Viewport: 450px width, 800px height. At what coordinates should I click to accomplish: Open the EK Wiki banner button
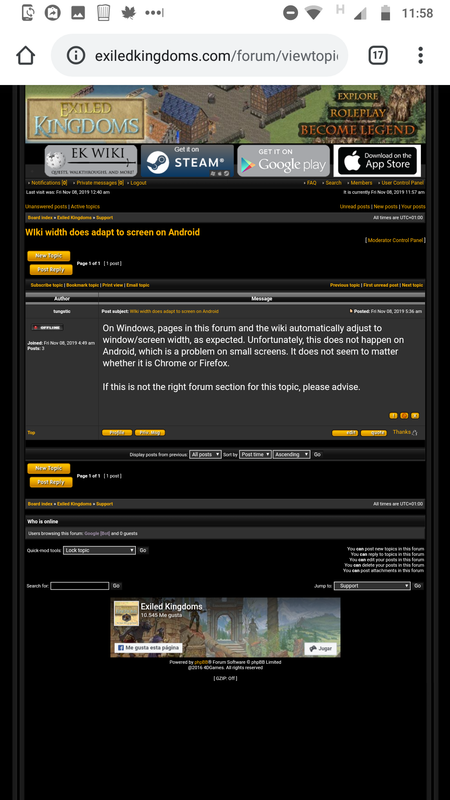point(91,161)
